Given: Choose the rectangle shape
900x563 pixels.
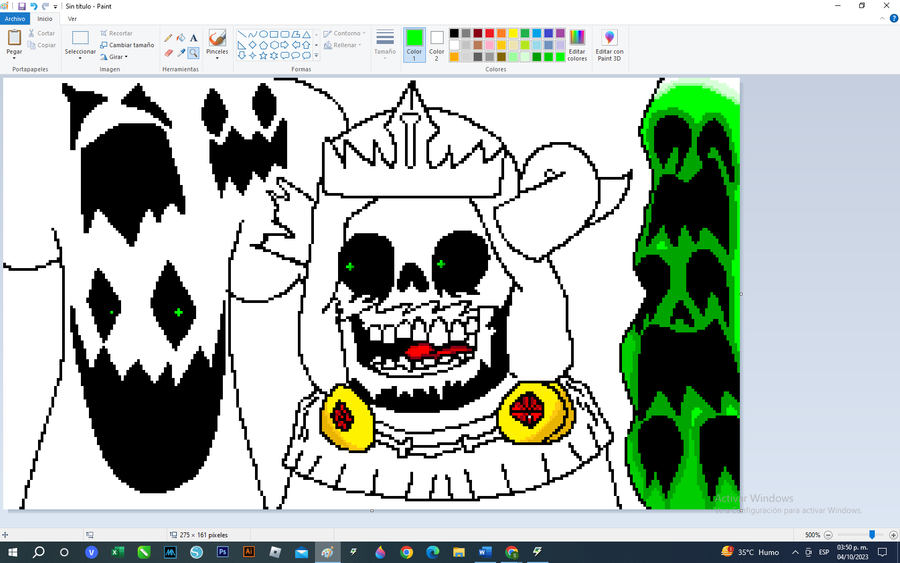Looking at the screenshot, I should click(274, 34).
